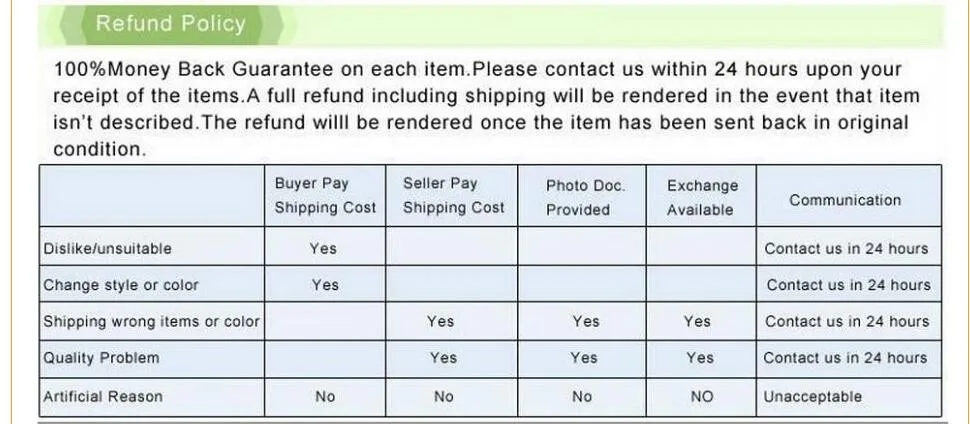Select the Quality Problem row label
The height and width of the screenshot is (424, 970).
(101, 358)
